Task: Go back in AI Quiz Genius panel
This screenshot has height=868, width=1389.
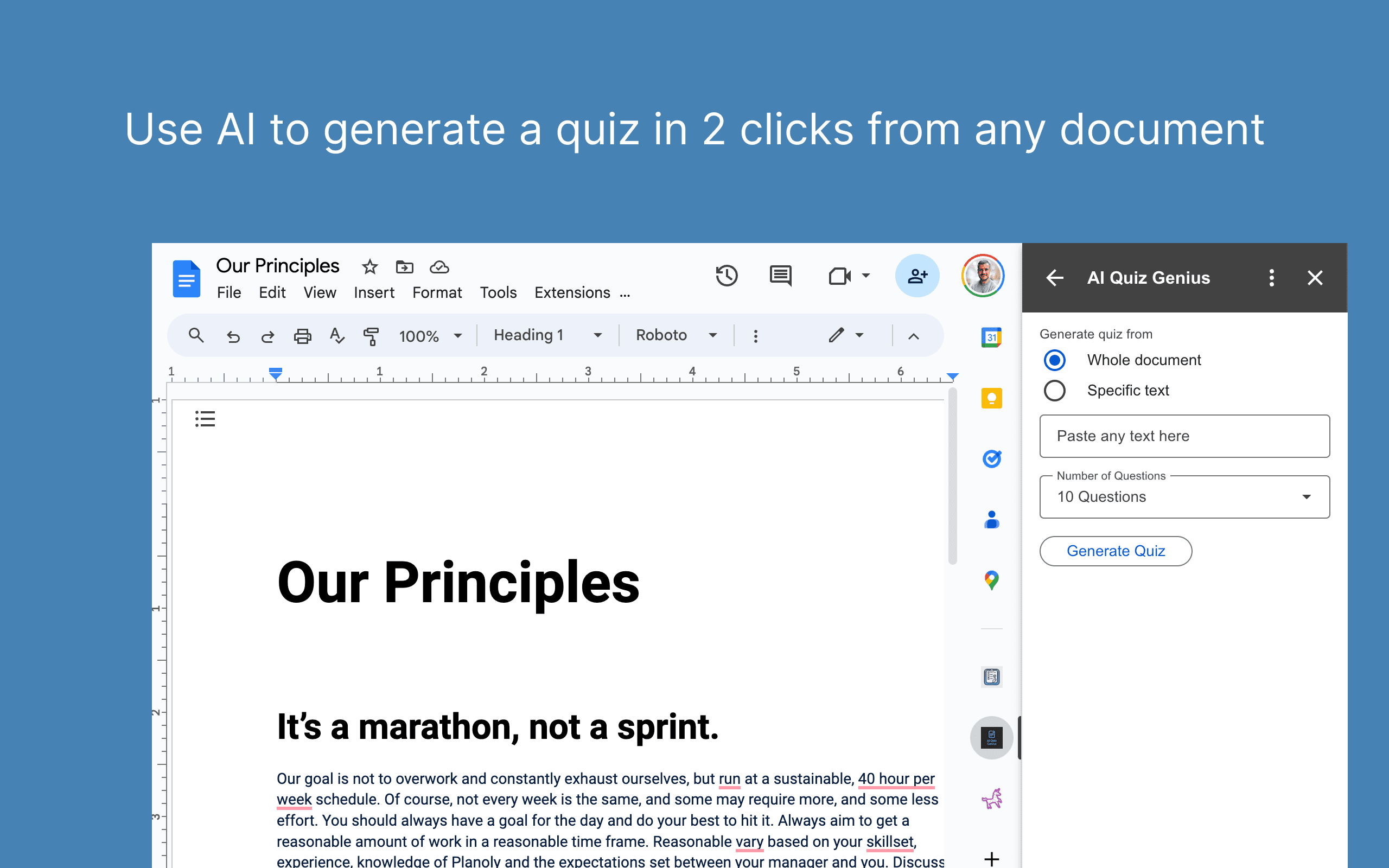Action: pyautogui.click(x=1054, y=278)
